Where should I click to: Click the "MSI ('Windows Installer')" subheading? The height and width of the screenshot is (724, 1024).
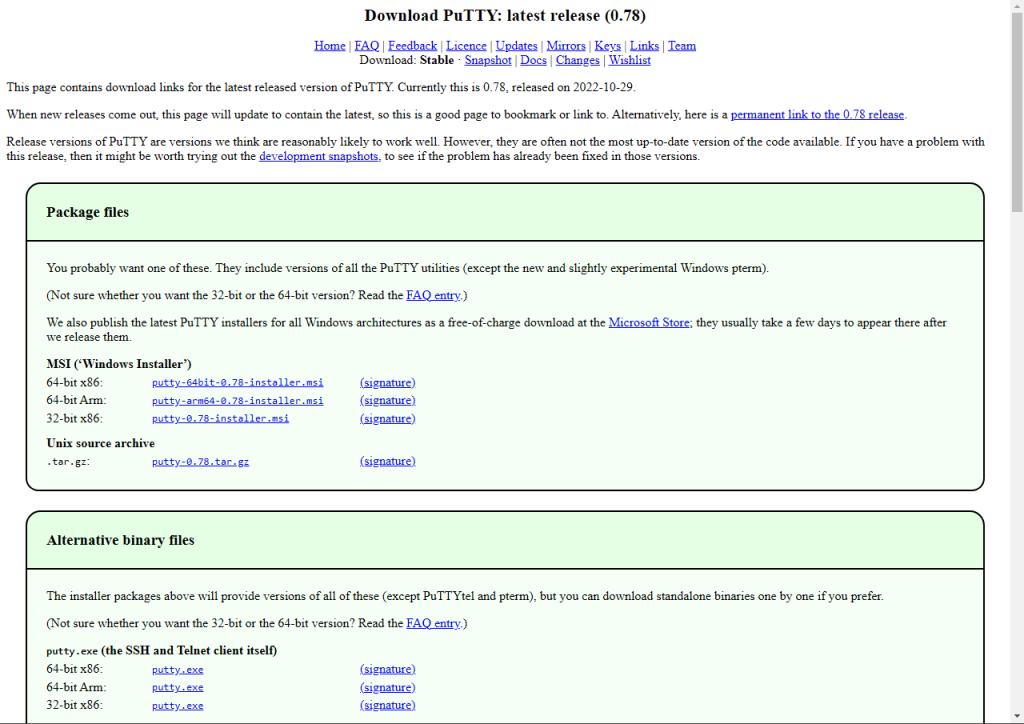tap(119, 364)
